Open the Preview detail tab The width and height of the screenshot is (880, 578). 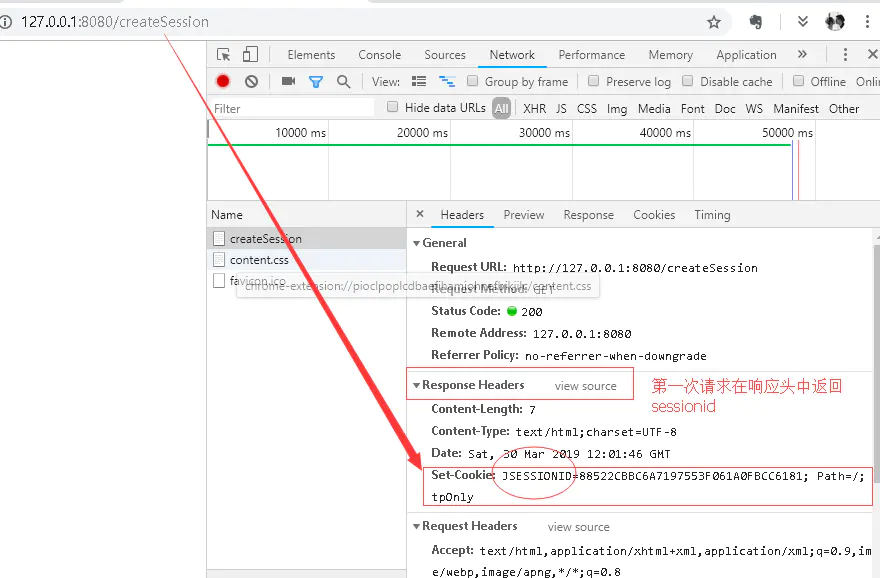coord(524,215)
